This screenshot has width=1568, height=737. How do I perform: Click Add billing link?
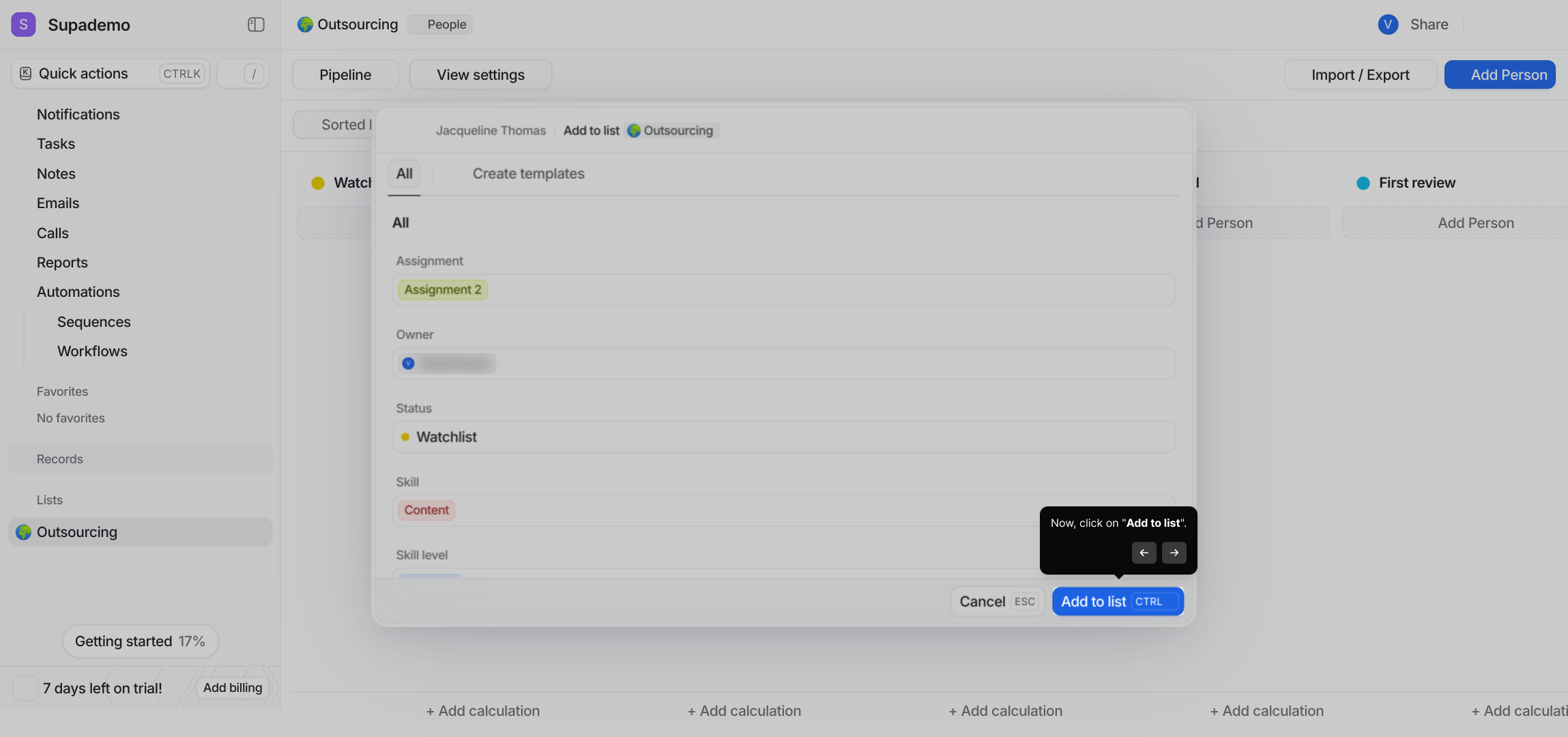pyautogui.click(x=233, y=688)
